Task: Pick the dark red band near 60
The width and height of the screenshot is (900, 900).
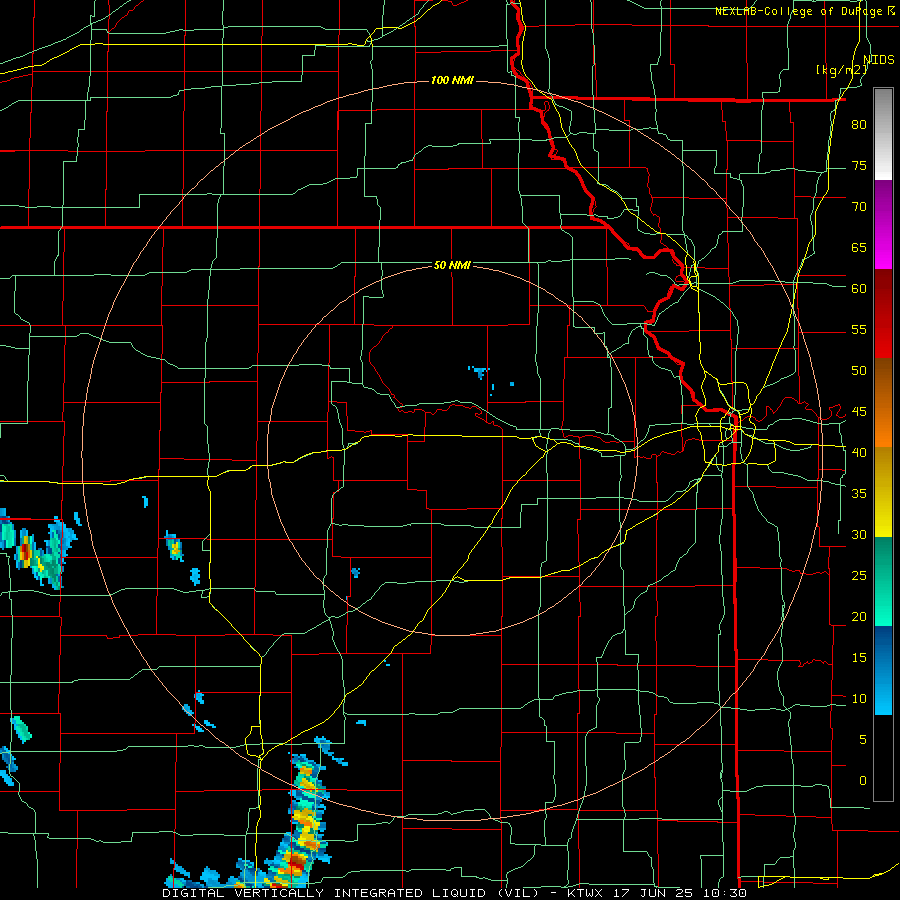Action: tap(883, 313)
